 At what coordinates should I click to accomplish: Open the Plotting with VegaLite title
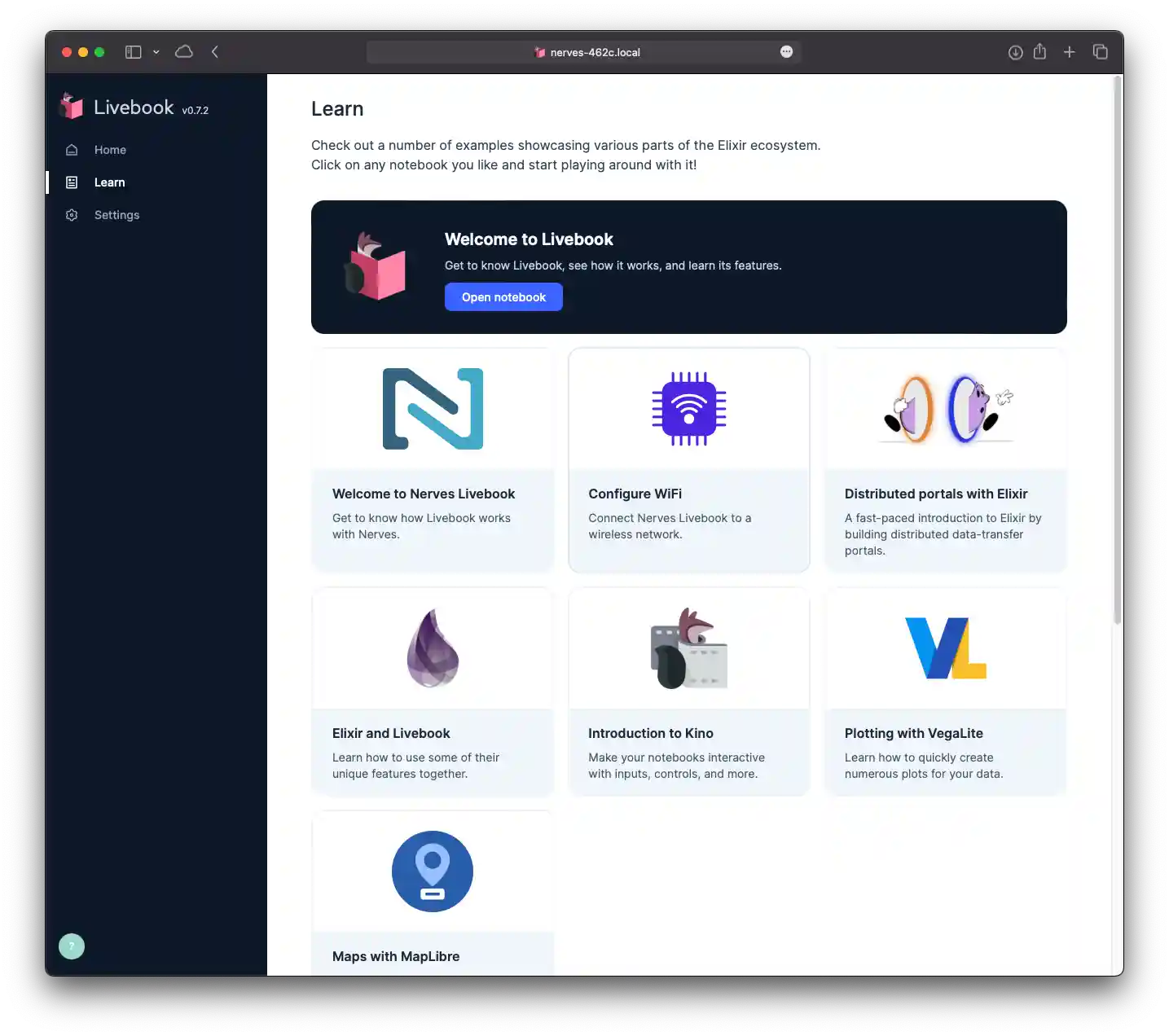914,733
